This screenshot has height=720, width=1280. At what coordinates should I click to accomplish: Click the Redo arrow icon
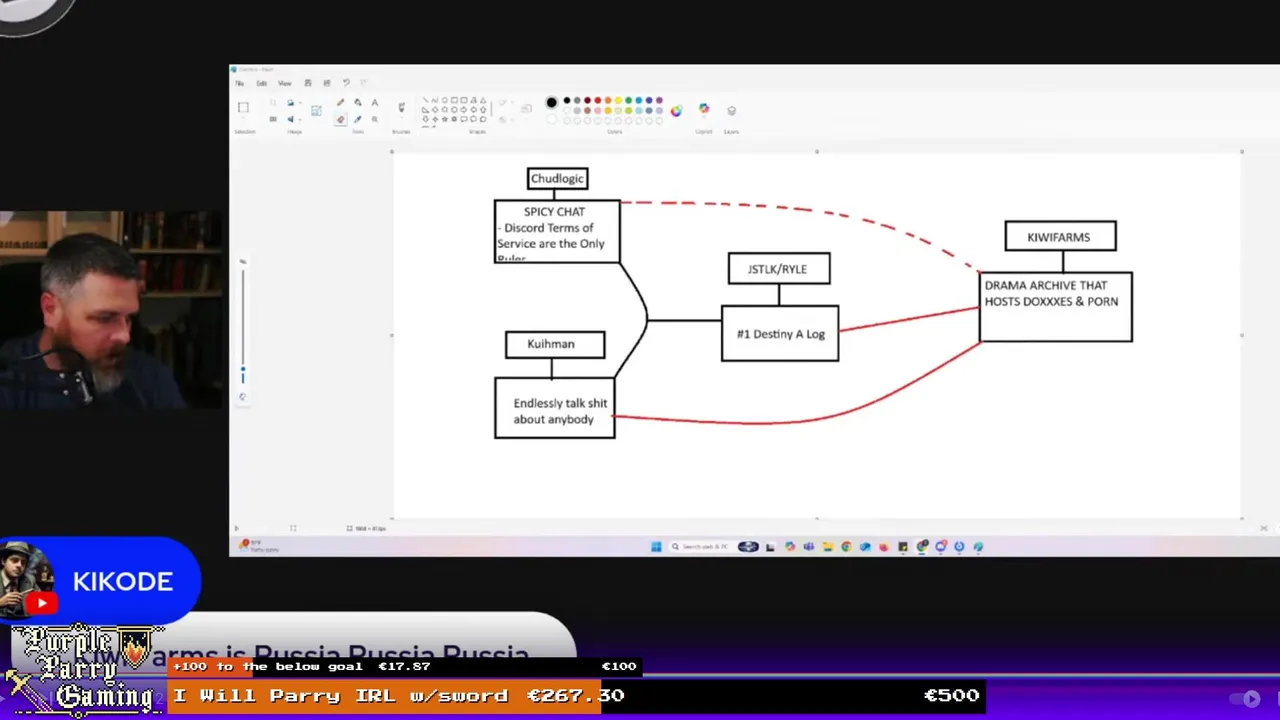(x=363, y=83)
